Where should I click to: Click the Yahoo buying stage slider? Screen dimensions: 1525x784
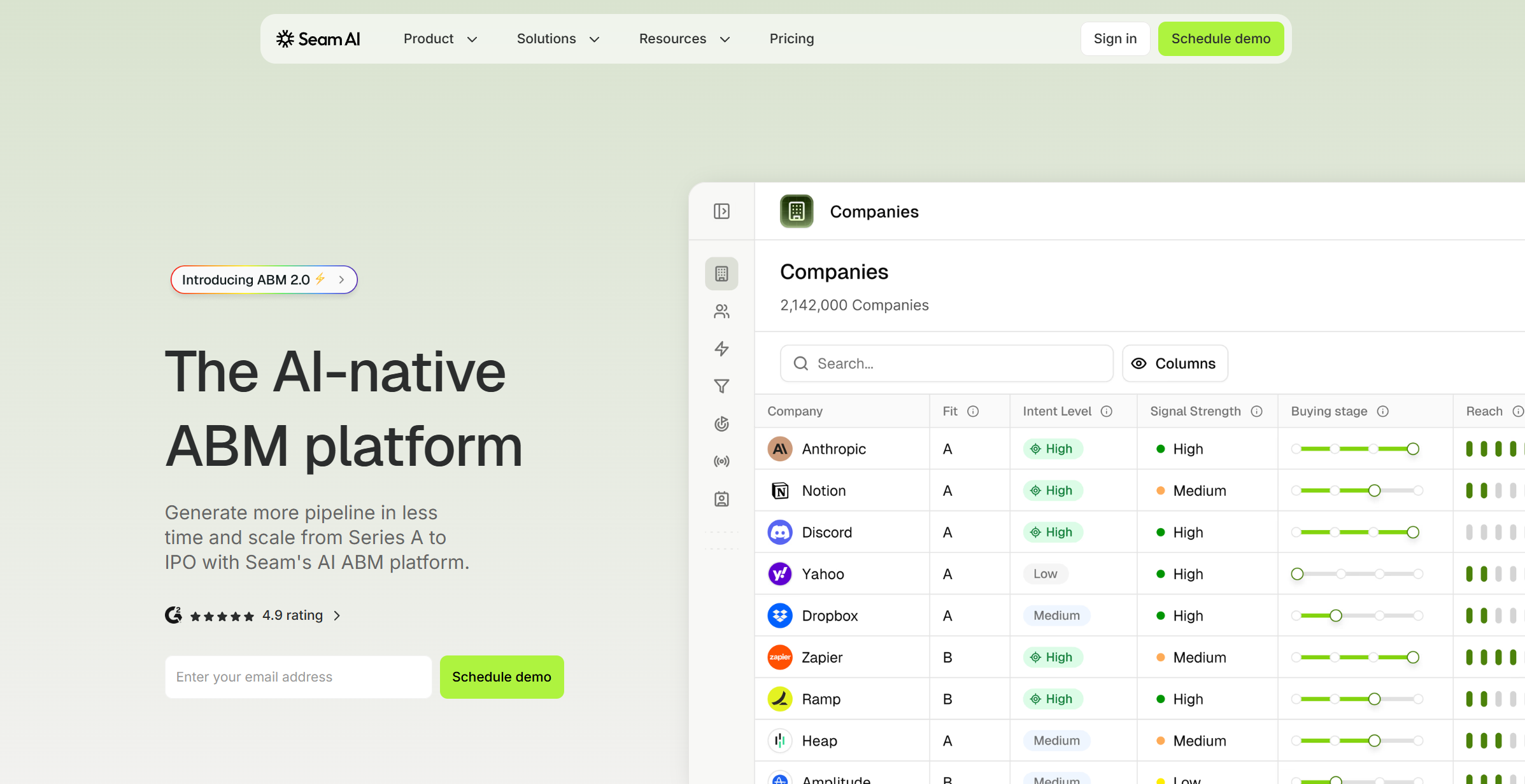click(1356, 574)
